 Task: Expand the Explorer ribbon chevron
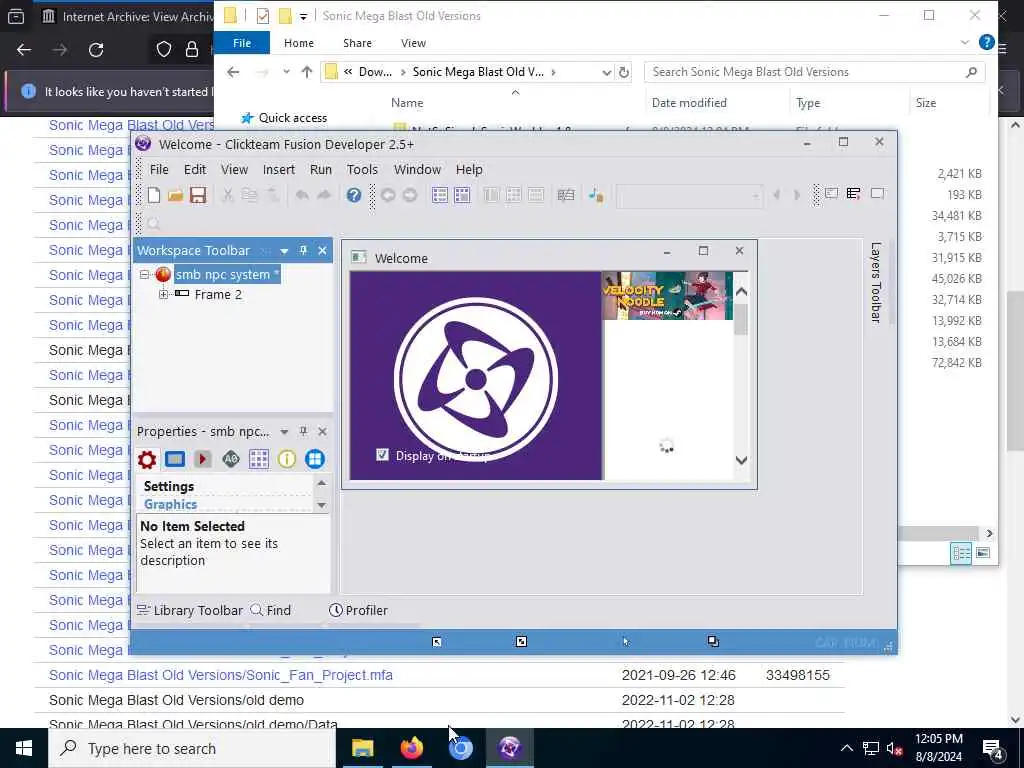(965, 43)
